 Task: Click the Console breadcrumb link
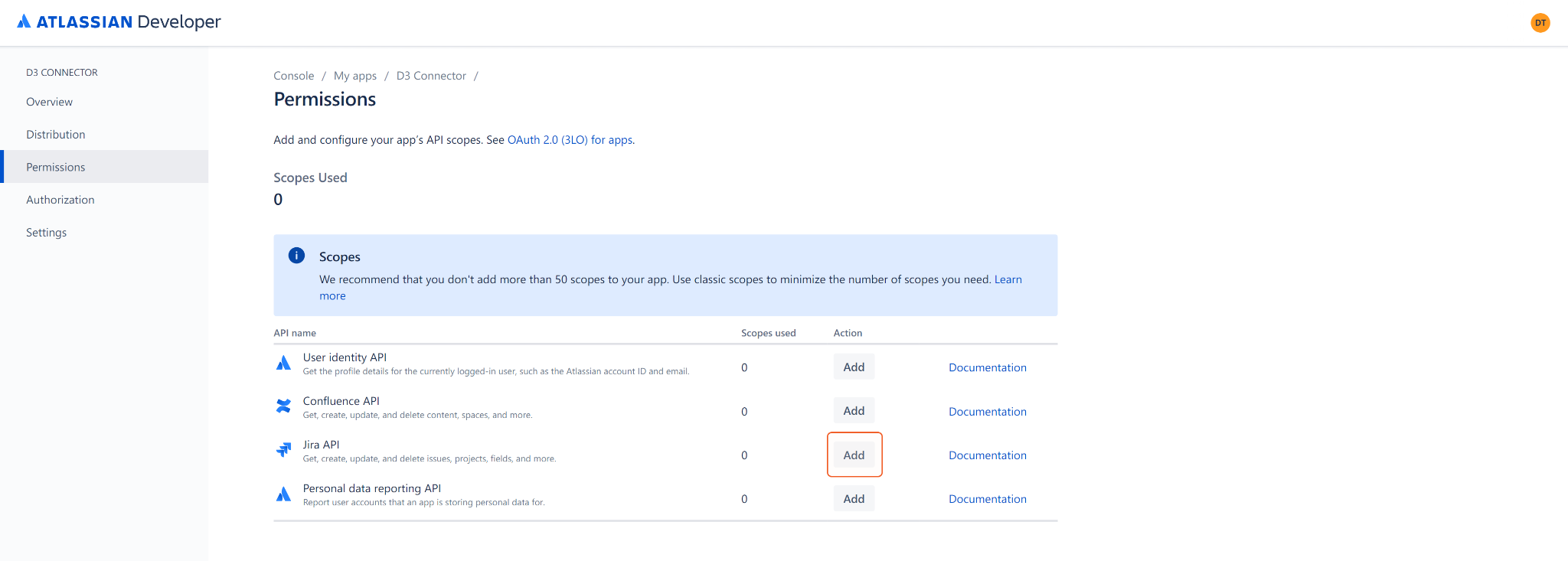tap(293, 76)
